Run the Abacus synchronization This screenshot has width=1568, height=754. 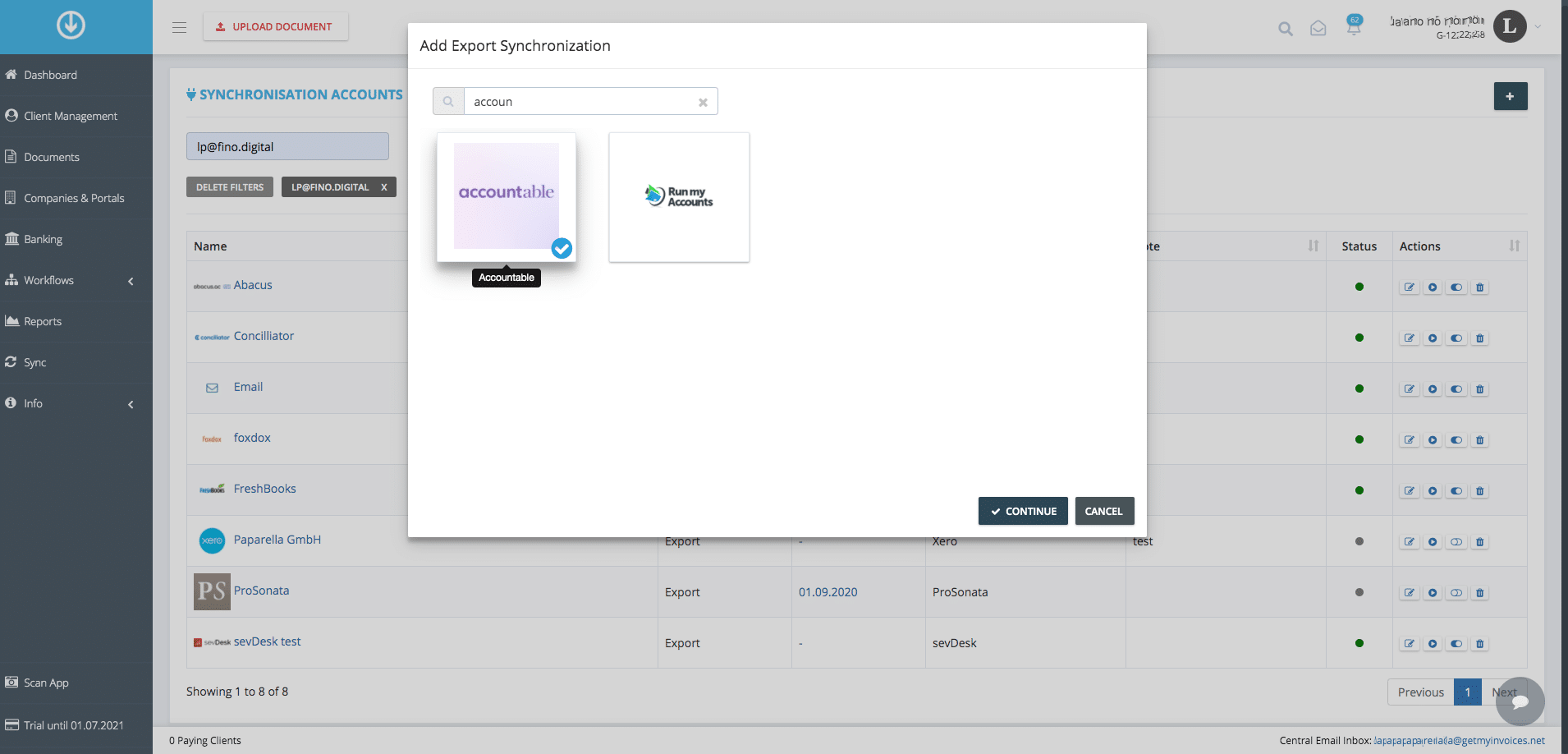tap(1433, 287)
